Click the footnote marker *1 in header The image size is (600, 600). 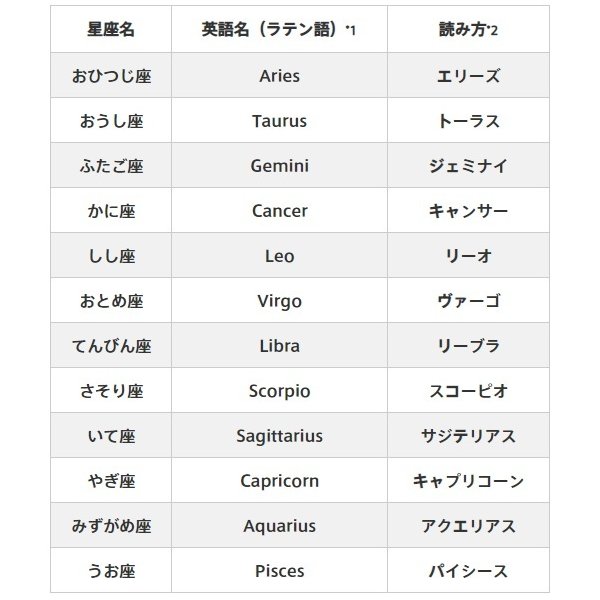pyautogui.click(x=351, y=29)
